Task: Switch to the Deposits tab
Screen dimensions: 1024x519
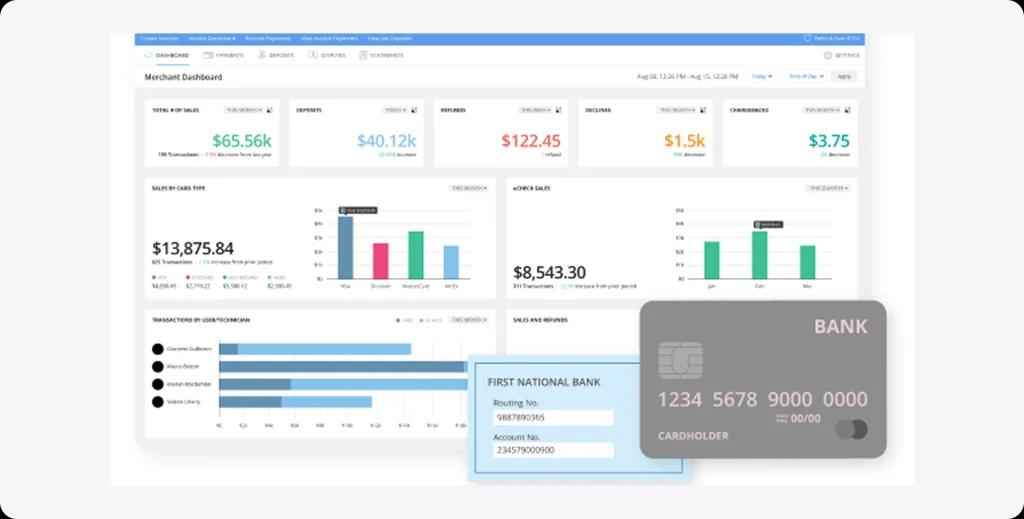Action: (x=276, y=55)
